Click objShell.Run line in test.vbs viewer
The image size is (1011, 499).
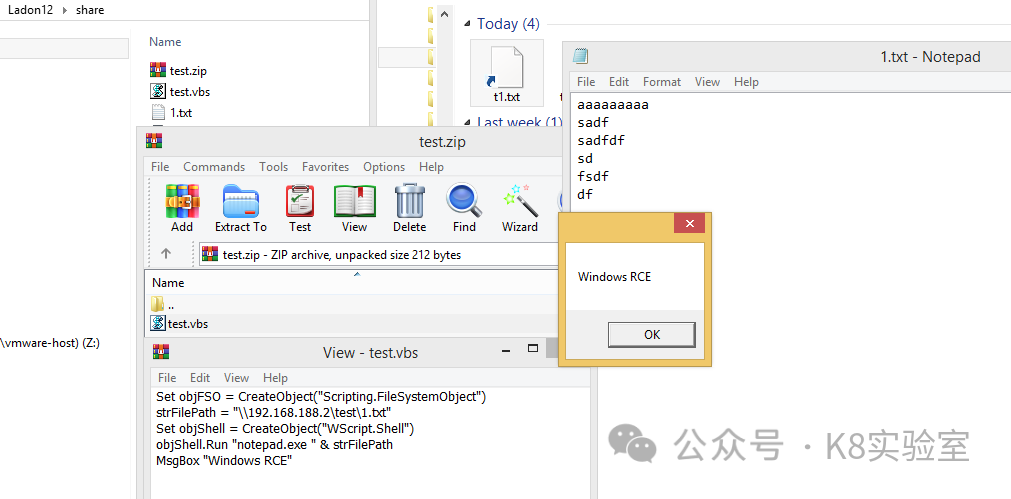[274, 445]
